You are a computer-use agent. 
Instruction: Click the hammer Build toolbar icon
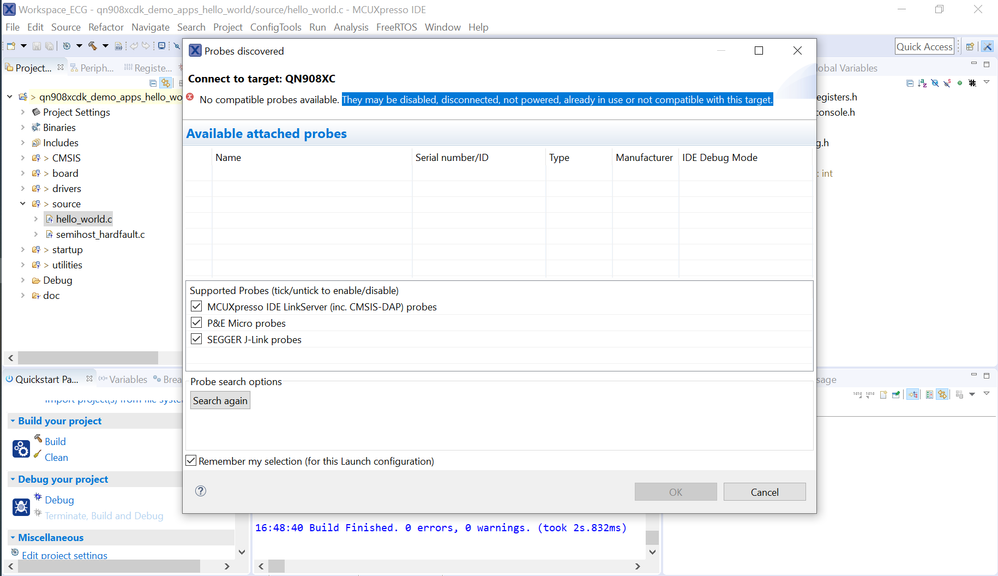(92, 46)
